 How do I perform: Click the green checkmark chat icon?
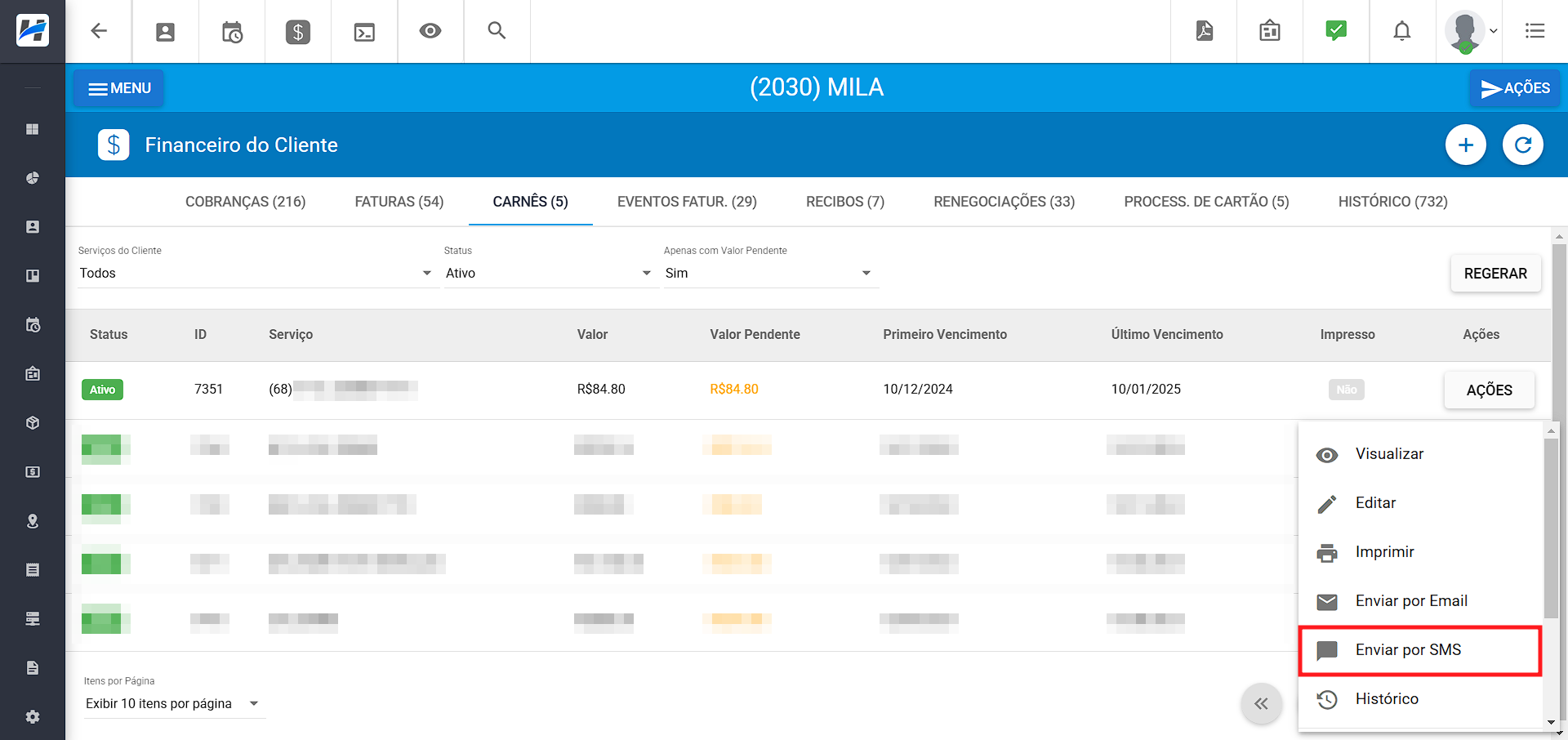click(x=1336, y=31)
